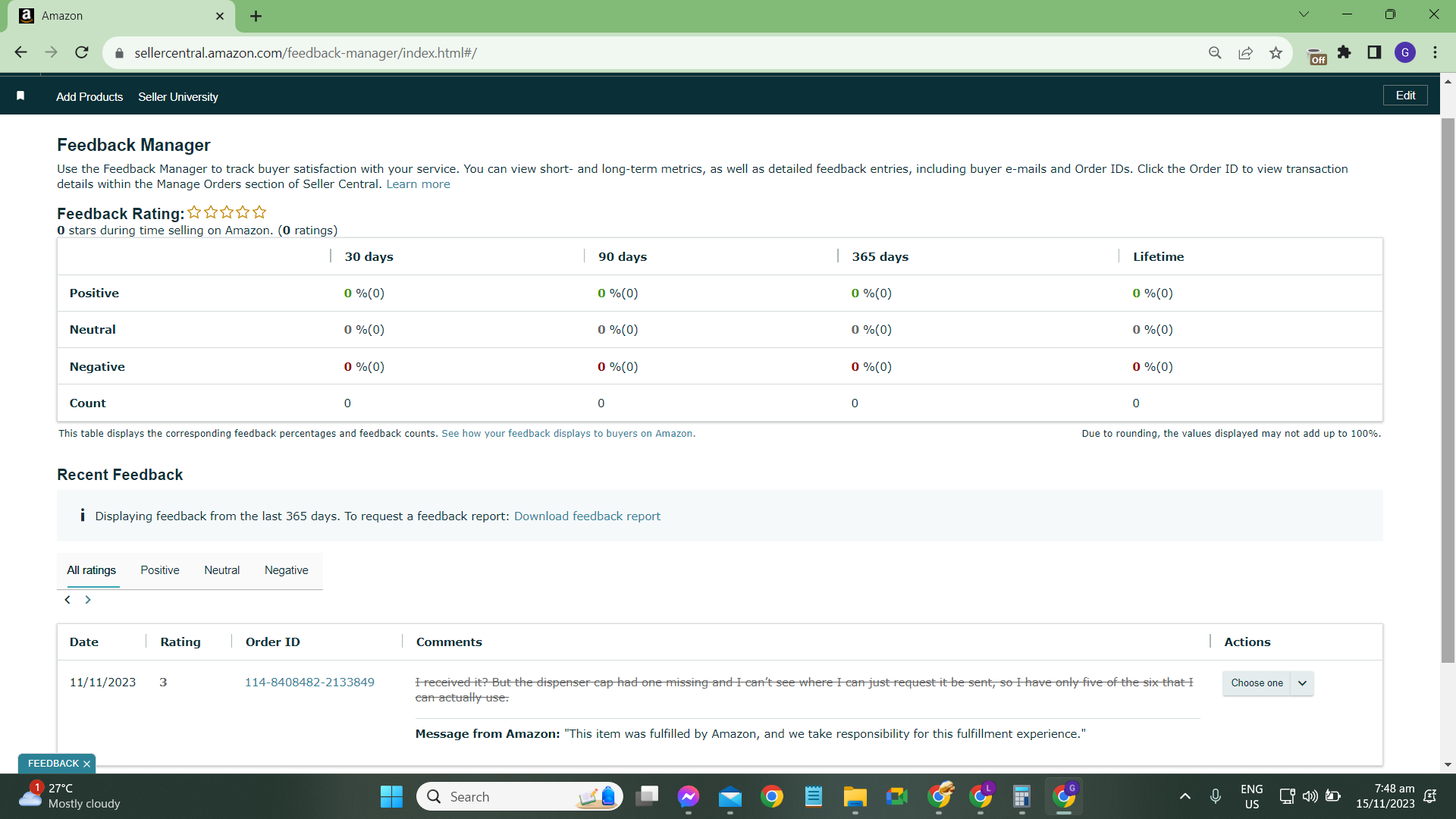Click the microphone icon in the system tray
Screen dimensions: 1456x819
(1216, 796)
